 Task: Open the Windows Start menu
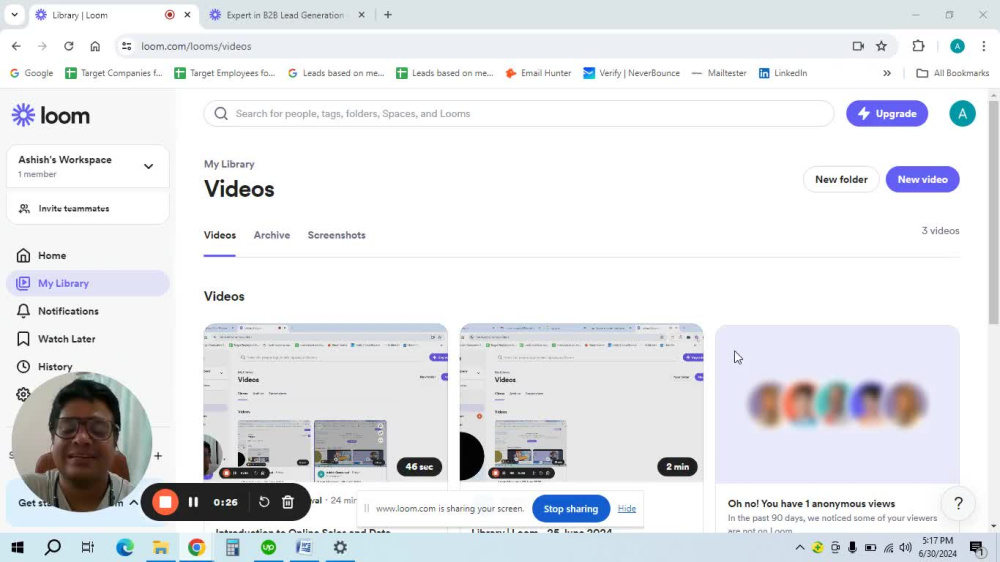tap(17, 547)
